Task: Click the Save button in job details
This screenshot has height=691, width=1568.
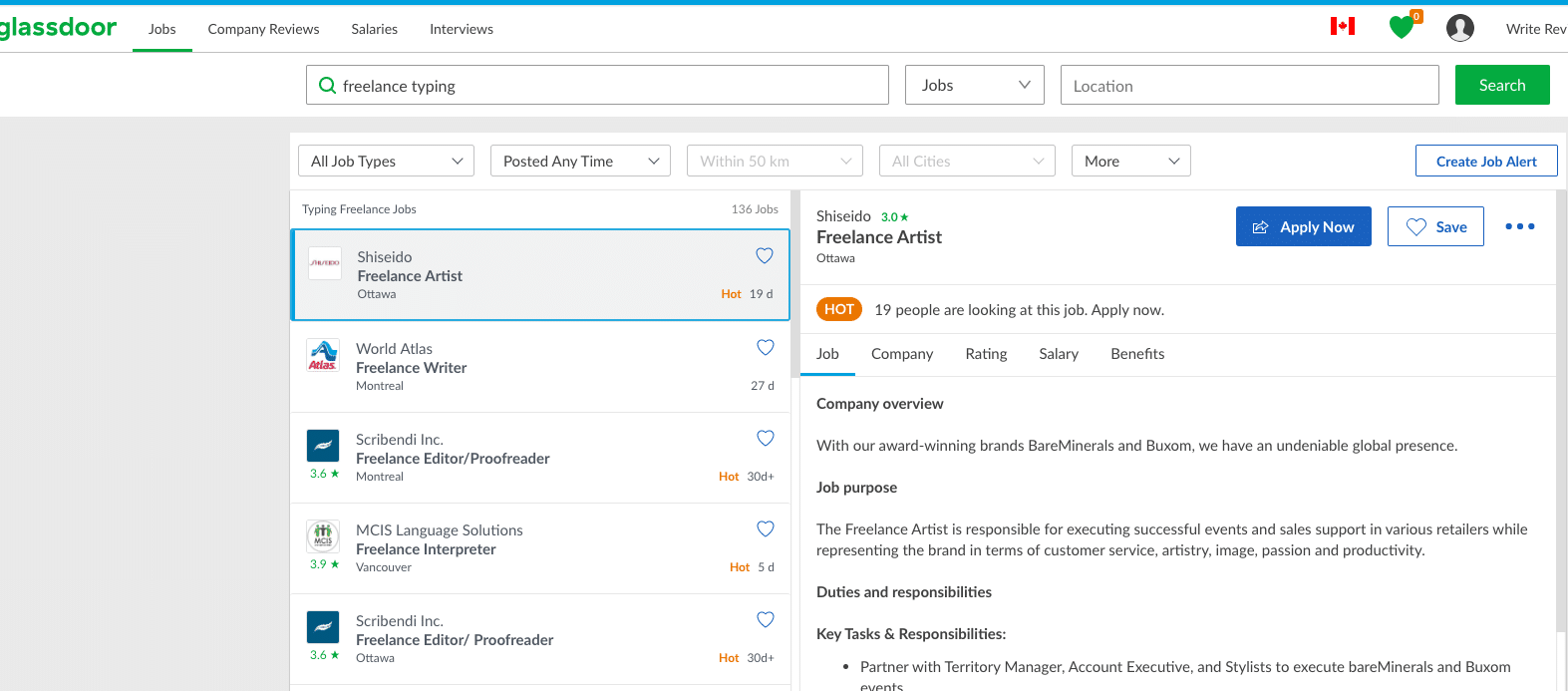Action: pos(1435,226)
